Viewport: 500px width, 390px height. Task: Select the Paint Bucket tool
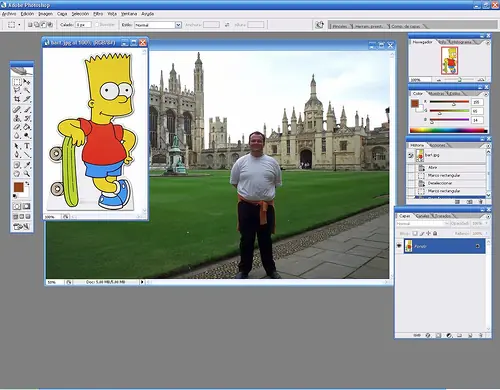coord(27,127)
